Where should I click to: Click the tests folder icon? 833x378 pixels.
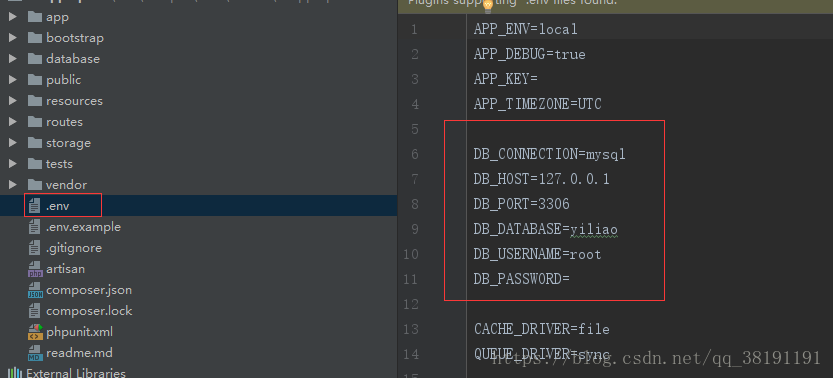[35, 164]
